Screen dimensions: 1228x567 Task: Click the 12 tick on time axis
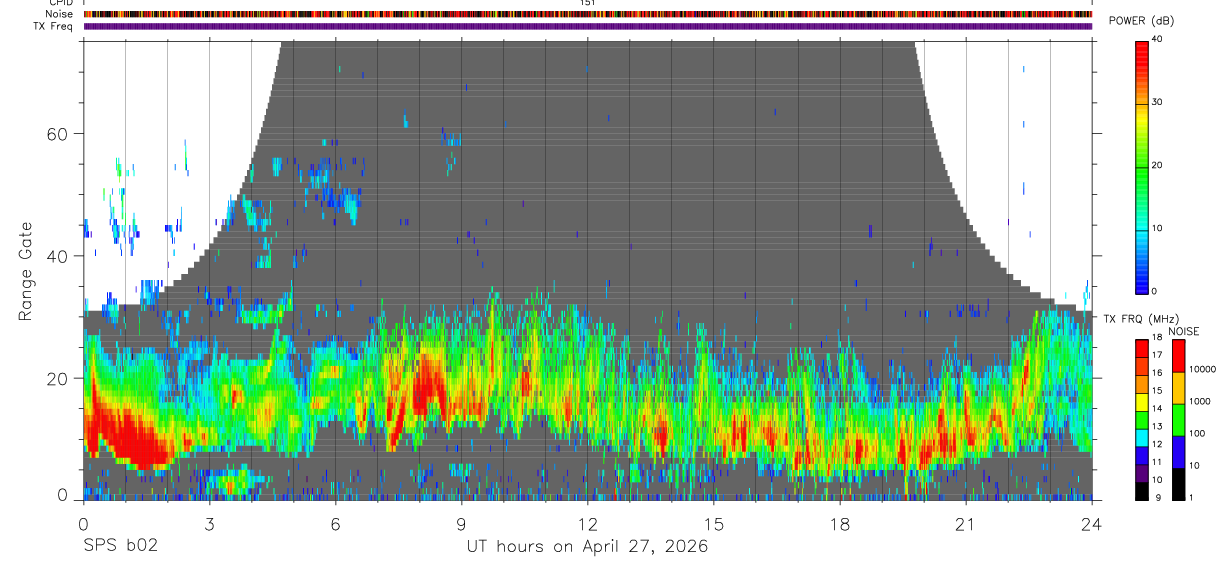coord(587,524)
